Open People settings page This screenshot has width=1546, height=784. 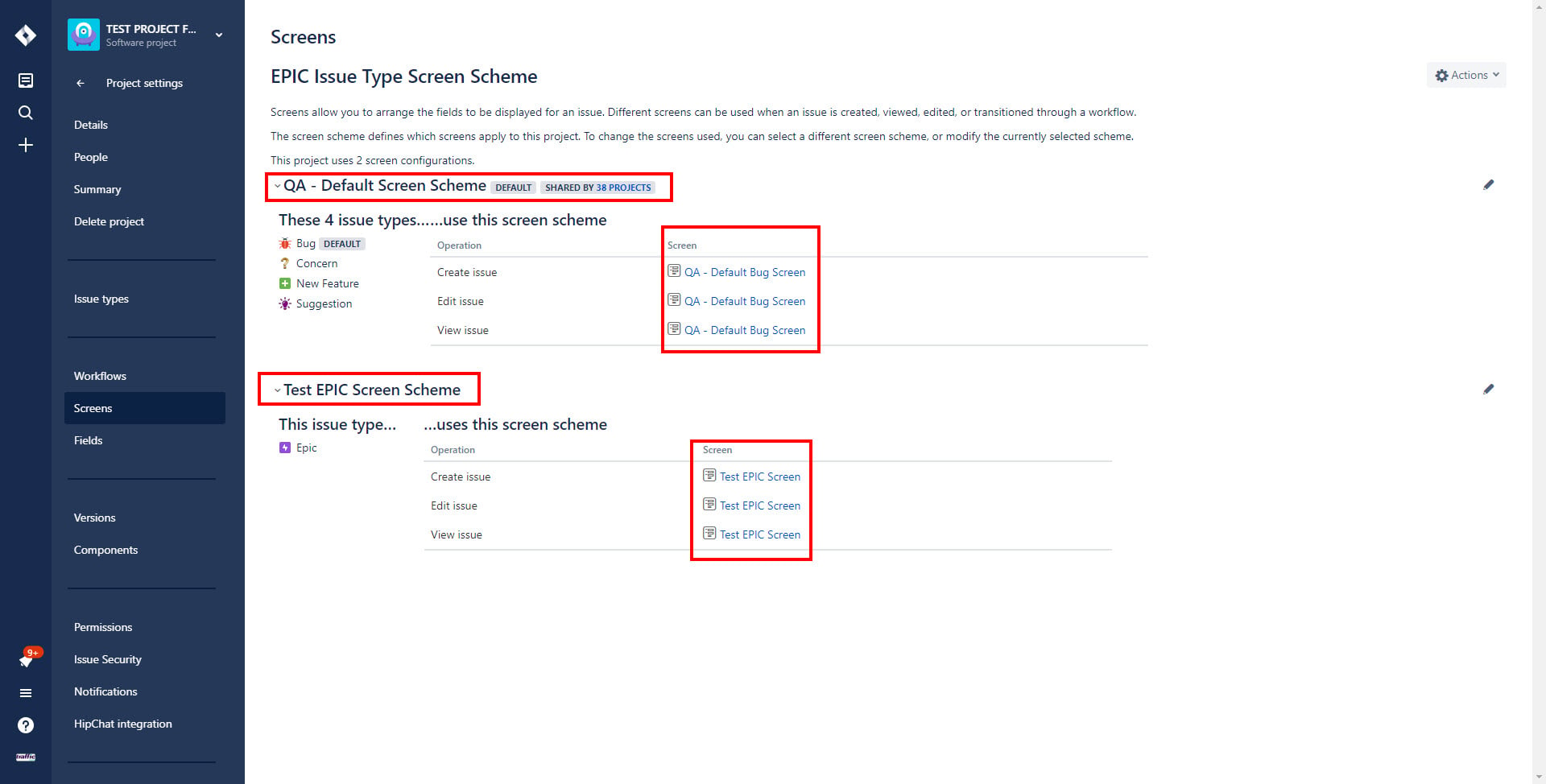click(91, 157)
